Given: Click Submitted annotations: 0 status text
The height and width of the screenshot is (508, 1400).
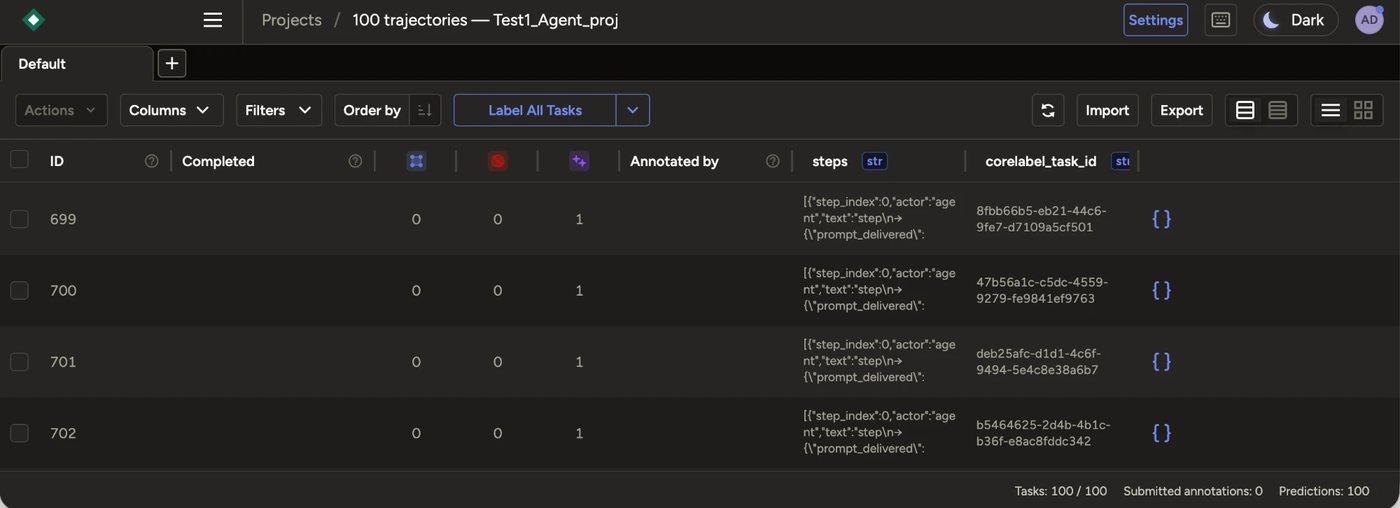Looking at the screenshot, I should [x=1193, y=491].
